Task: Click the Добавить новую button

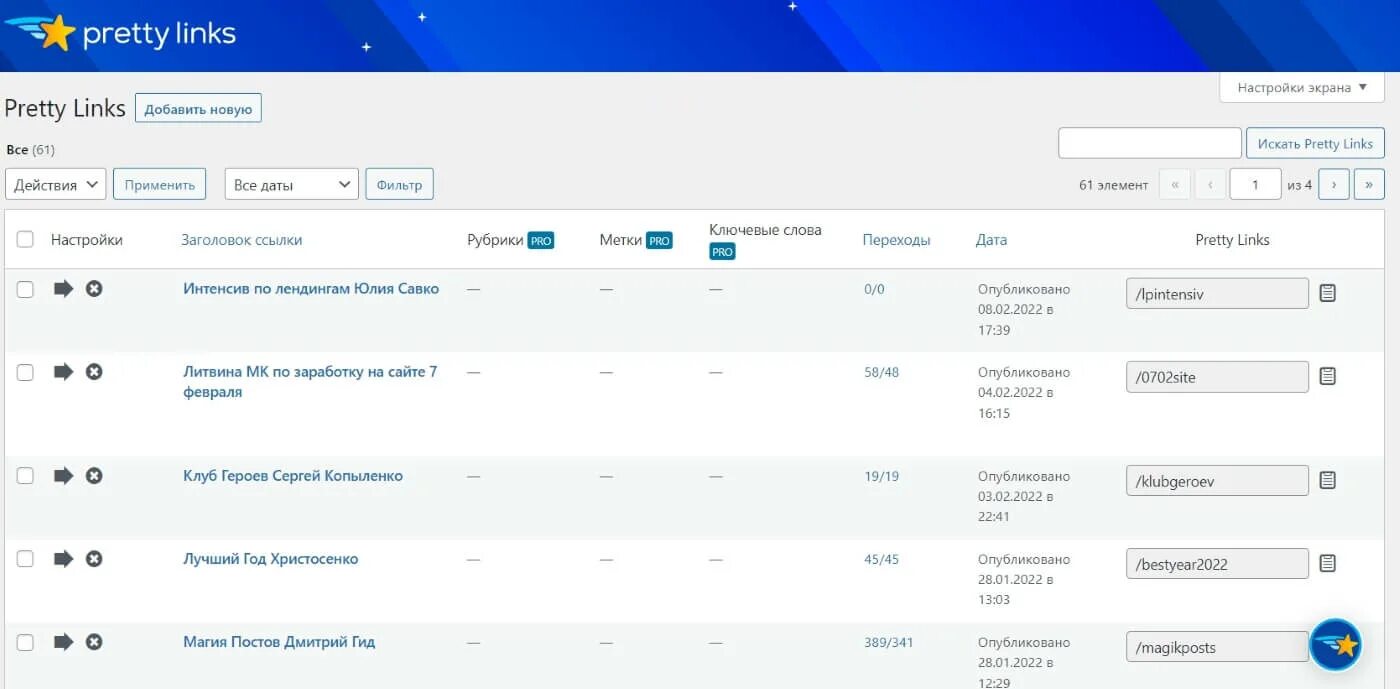Action: click(x=198, y=108)
